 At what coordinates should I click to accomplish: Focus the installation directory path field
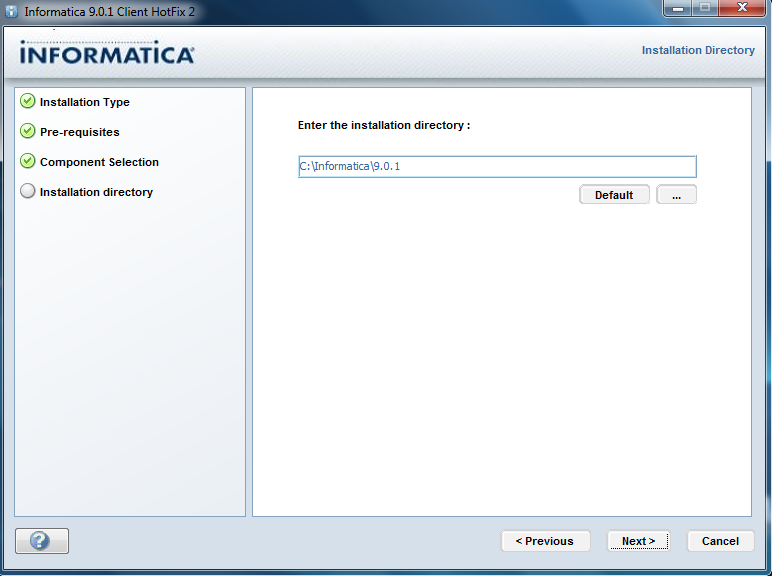pyautogui.click(x=497, y=167)
